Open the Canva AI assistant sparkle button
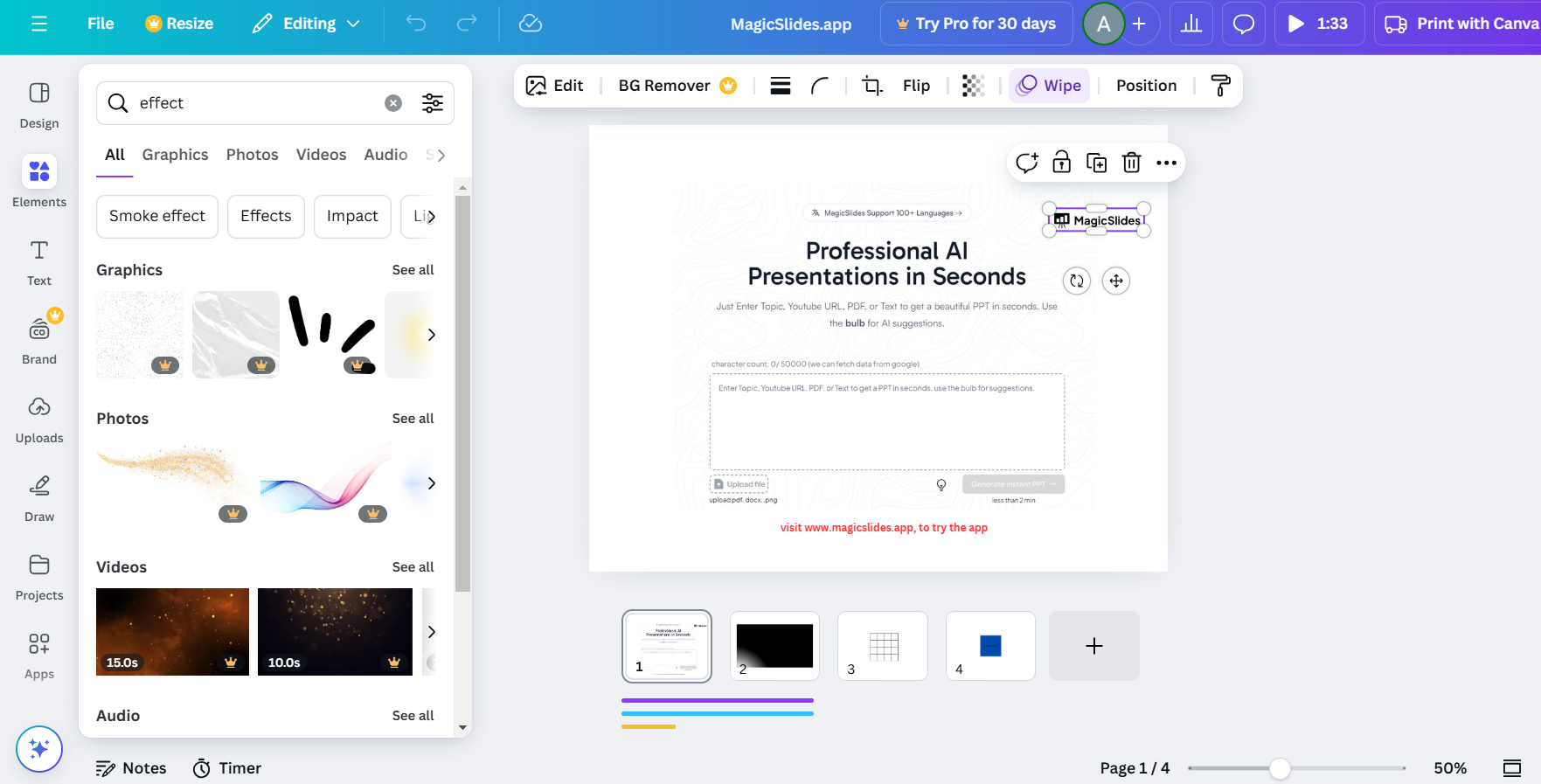The width and height of the screenshot is (1541, 784). pos(39,749)
